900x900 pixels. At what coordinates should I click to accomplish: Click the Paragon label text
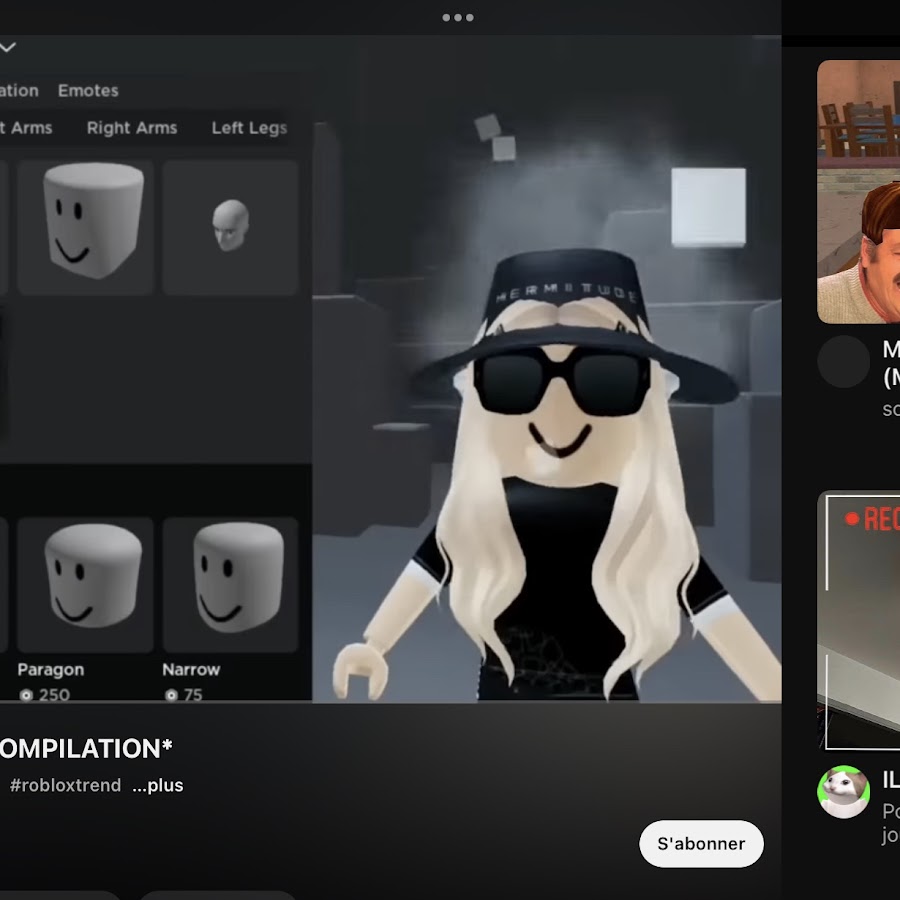[x=51, y=669]
